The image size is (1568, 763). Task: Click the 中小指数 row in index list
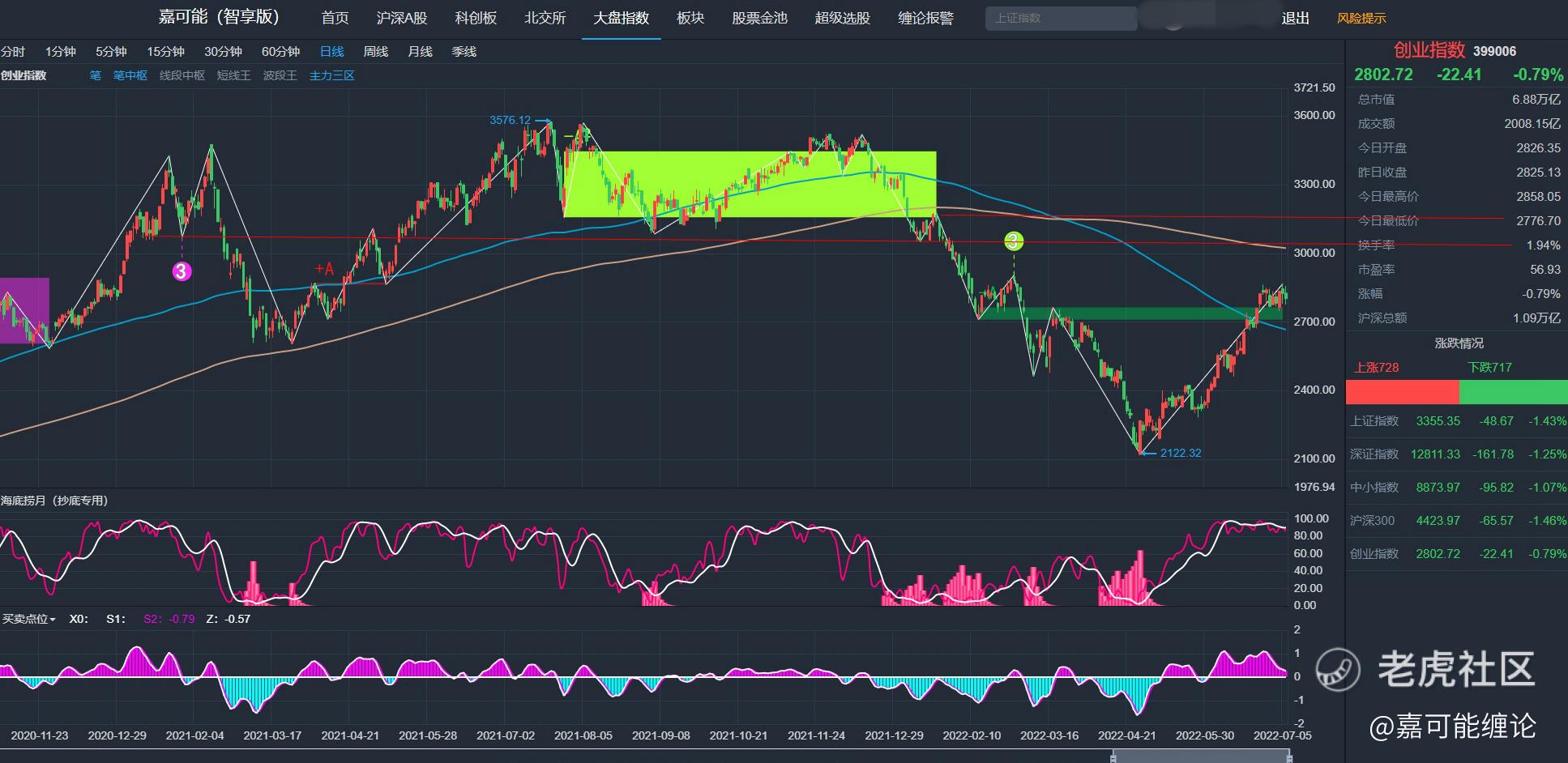(x=1456, y=488)
